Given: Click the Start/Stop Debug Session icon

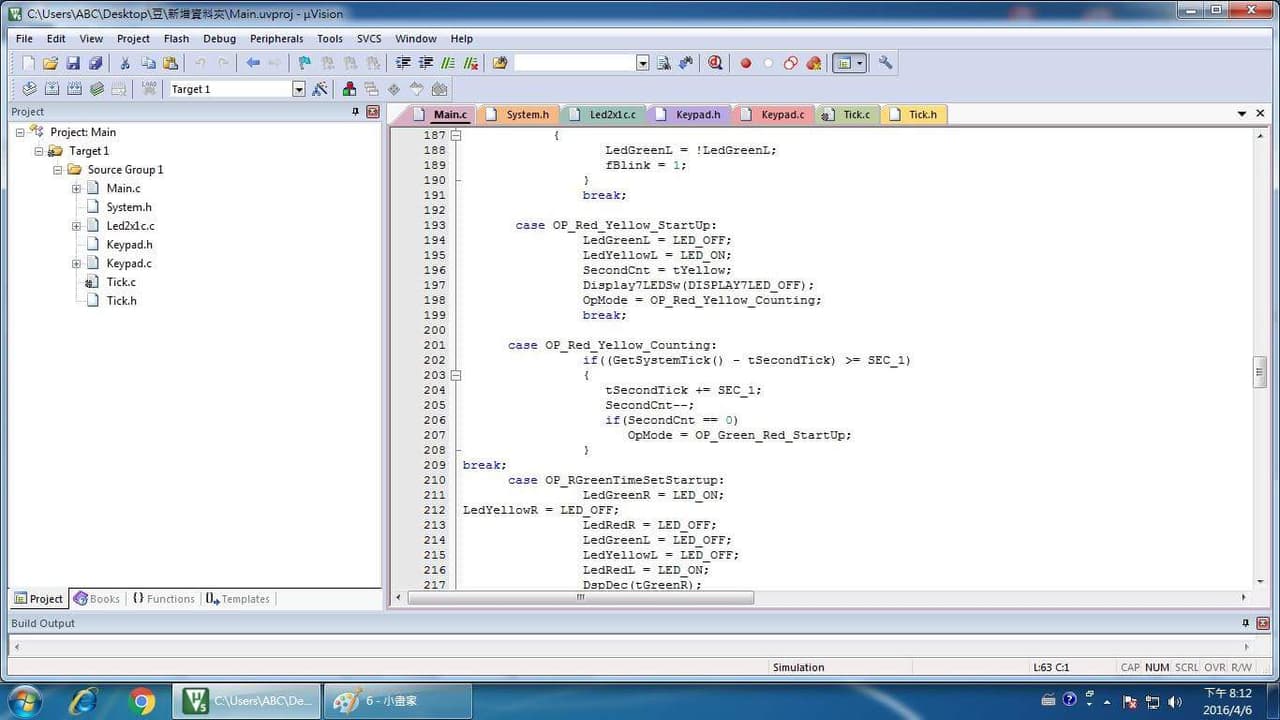Looking at the screenshot, I should tap(715, 63).
